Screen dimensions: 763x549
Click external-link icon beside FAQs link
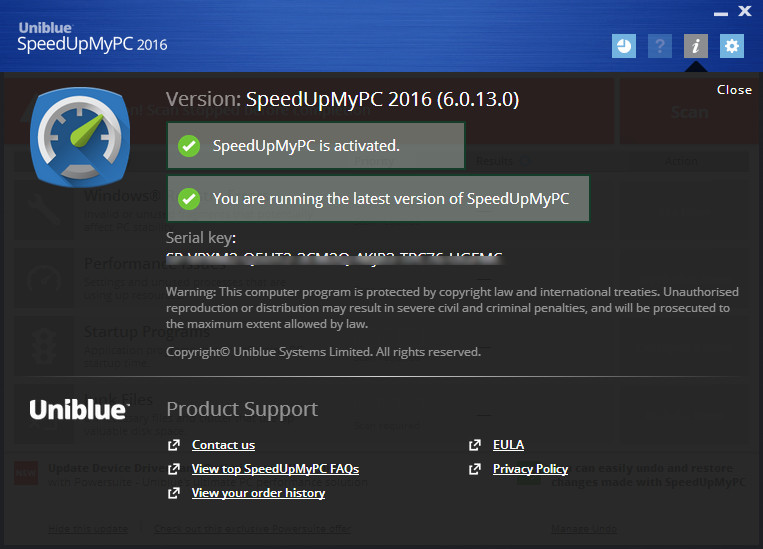pyautogui.click(x=174, y=469)
